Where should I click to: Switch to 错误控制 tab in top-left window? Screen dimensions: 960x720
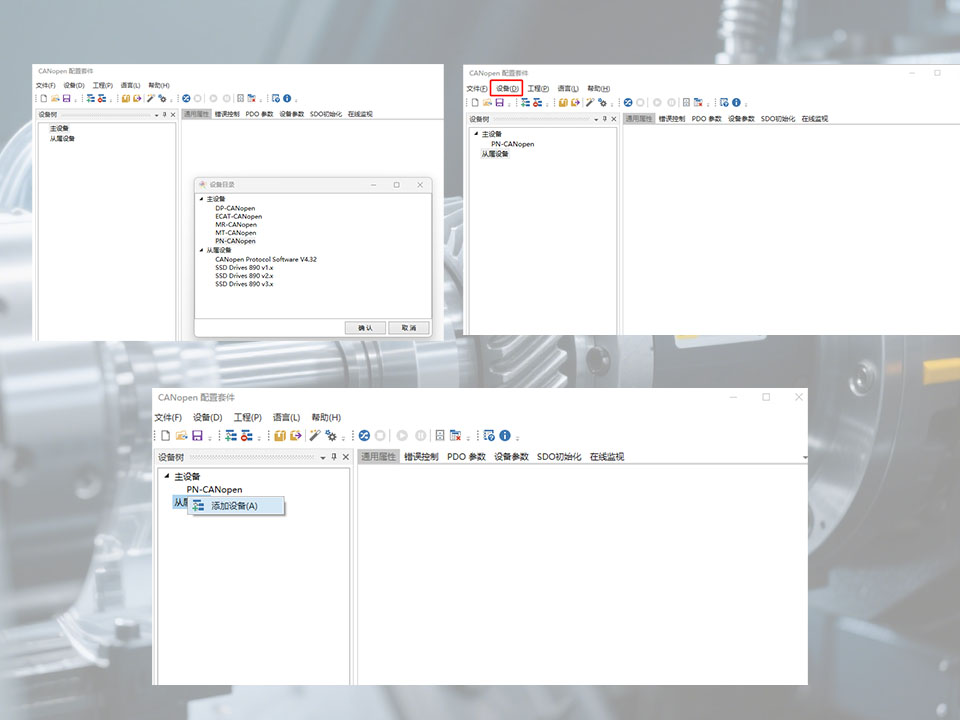click(x=227, y=114)
